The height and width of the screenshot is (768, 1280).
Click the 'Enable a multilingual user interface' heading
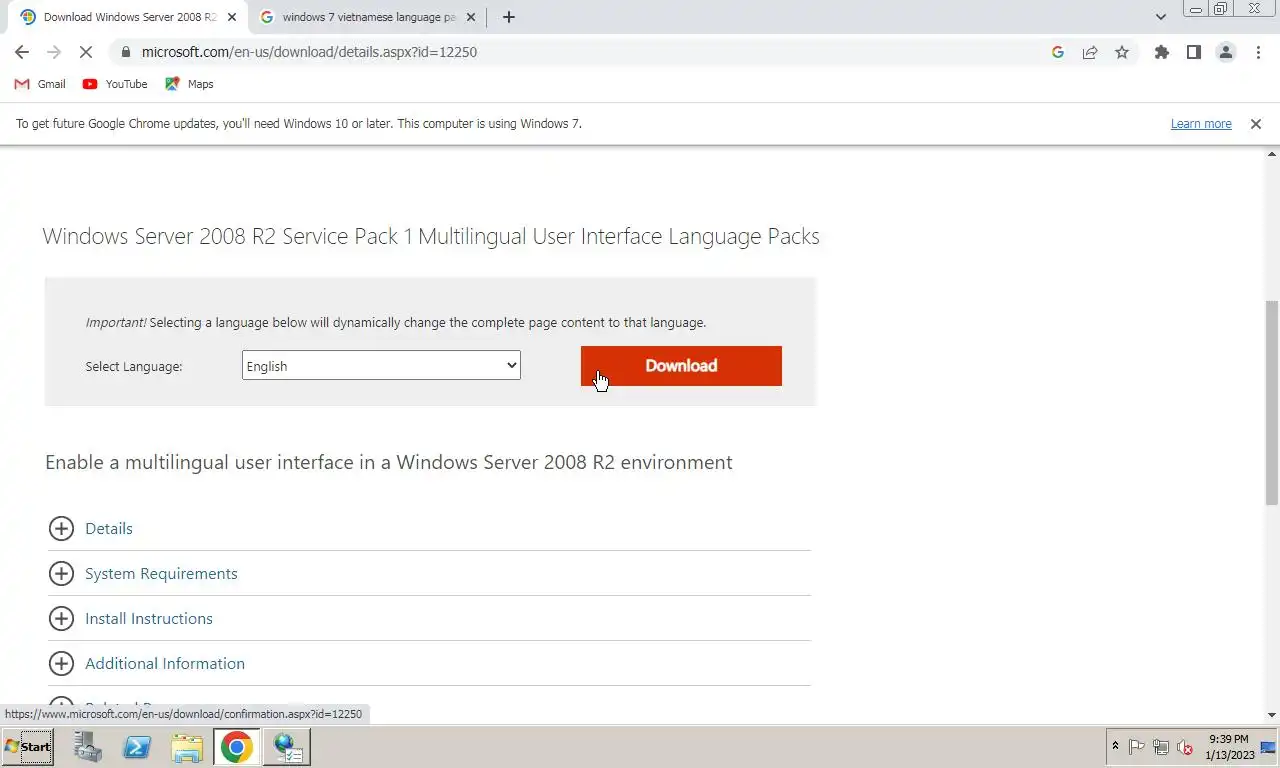coord(389,462)
